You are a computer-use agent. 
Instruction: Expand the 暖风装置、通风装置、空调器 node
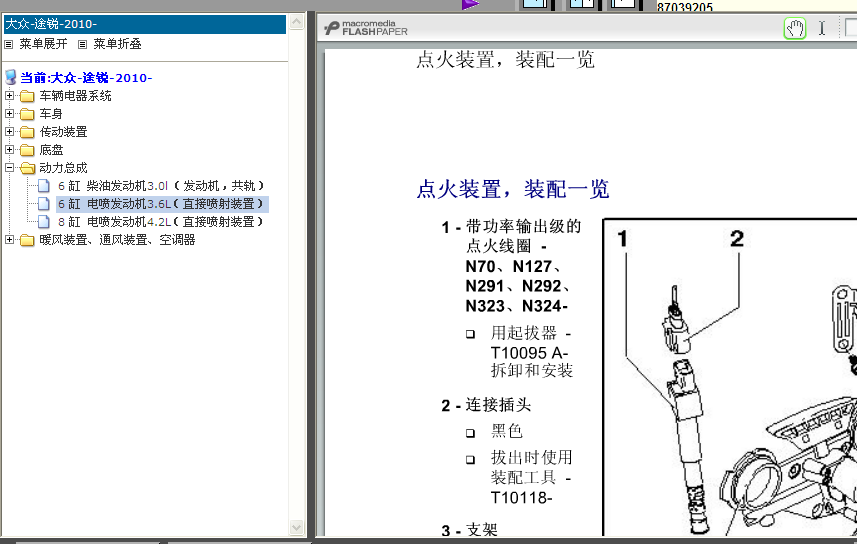pyautogui.click(x=9, y=239)
